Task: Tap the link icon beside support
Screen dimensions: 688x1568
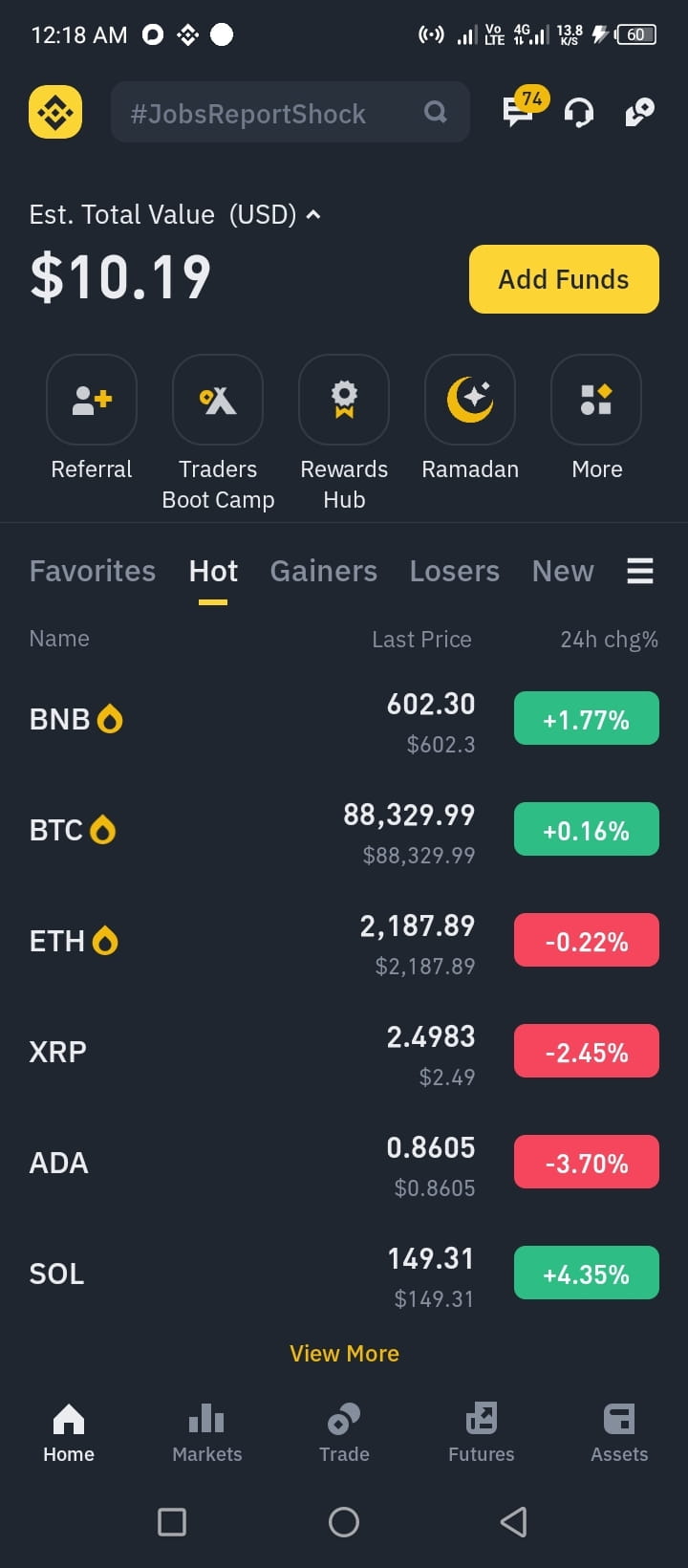Action: 639,112
